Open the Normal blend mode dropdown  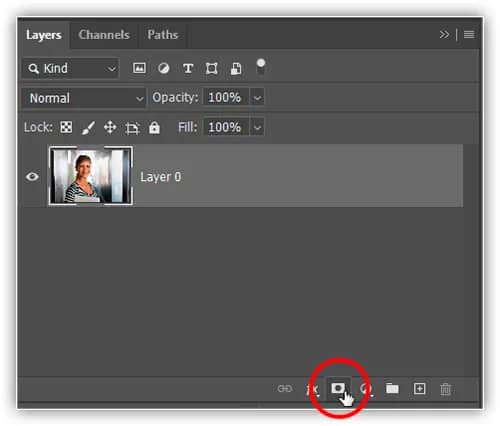click(84, 98)
